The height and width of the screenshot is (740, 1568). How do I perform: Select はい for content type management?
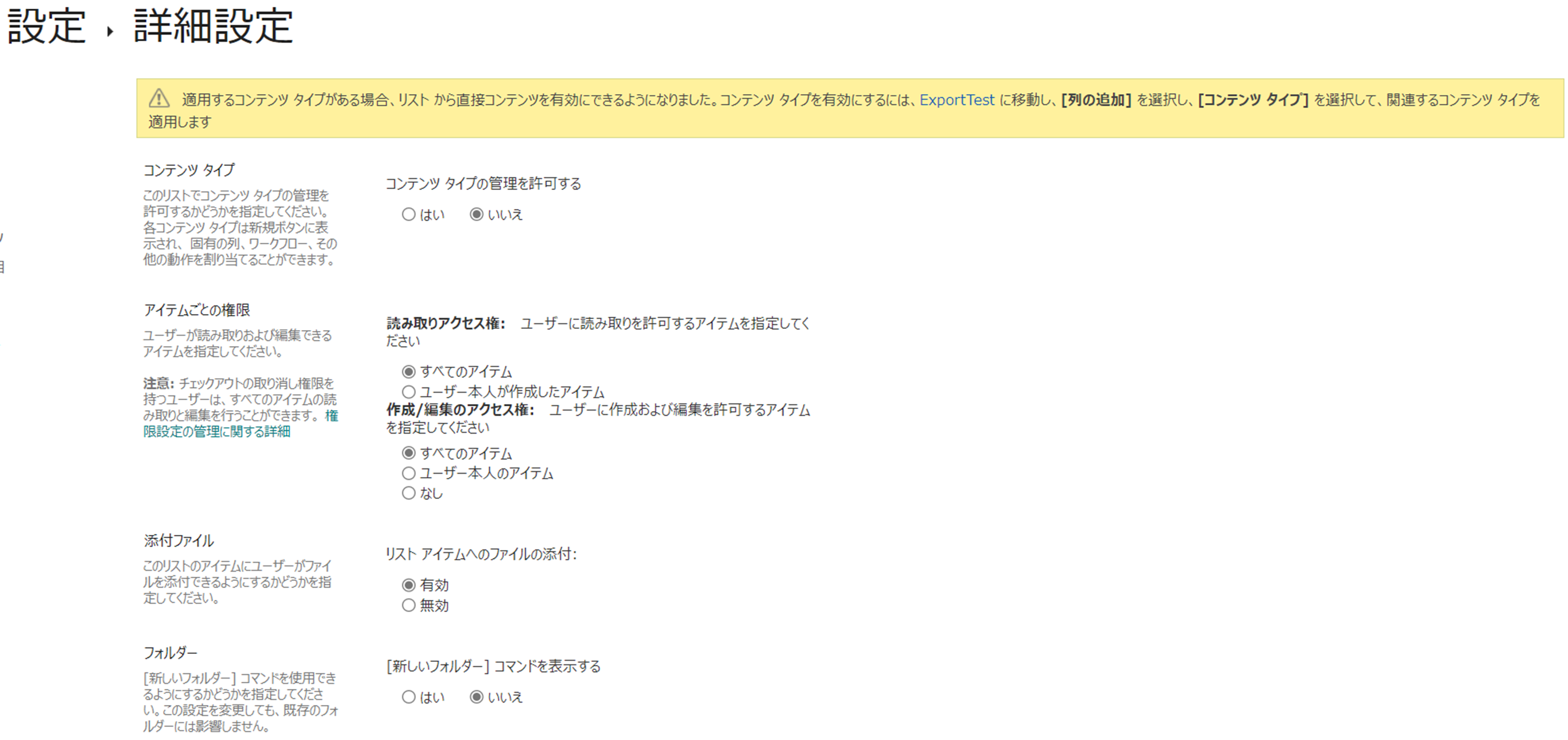point(408,214)
